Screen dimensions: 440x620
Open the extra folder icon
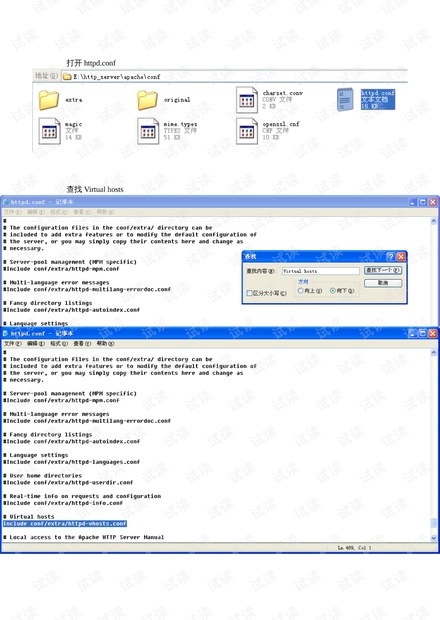click(49, 100)
